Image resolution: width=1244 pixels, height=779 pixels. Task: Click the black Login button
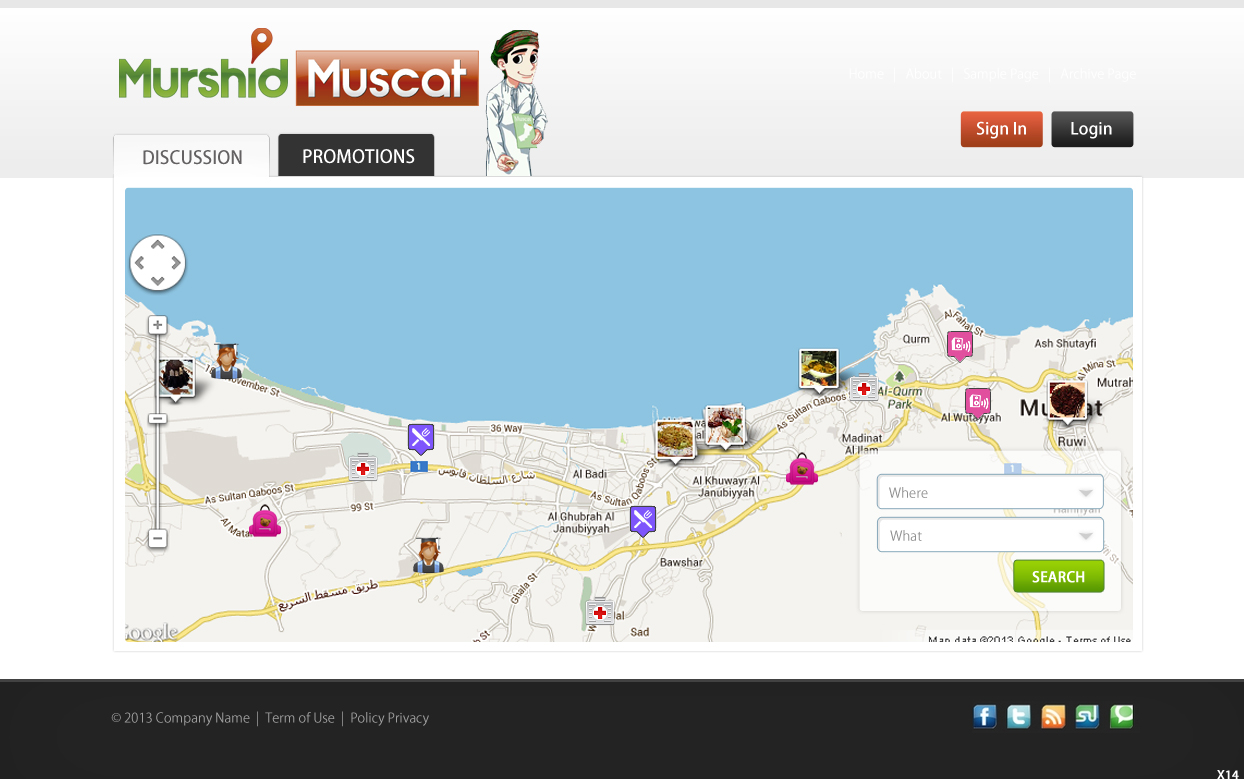click(1092, 129)
